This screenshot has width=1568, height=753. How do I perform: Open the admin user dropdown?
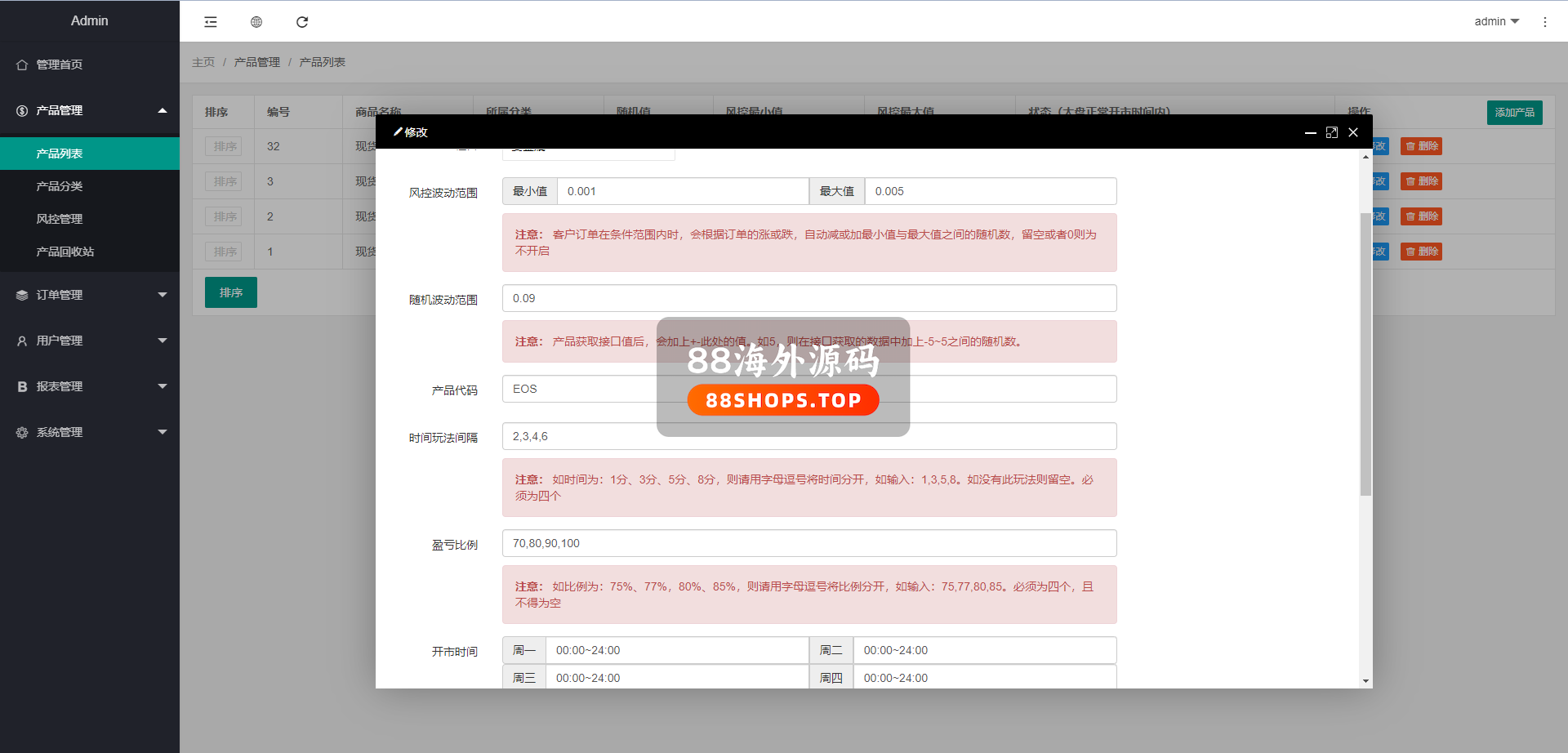pos(1496,21)
